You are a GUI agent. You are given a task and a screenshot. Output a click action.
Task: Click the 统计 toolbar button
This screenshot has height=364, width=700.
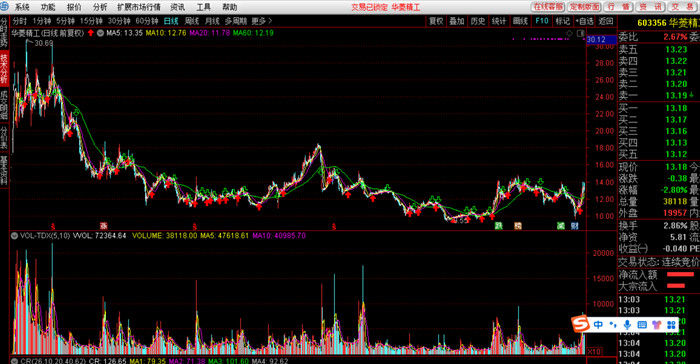pyautogui.click(x=499, y=21)
